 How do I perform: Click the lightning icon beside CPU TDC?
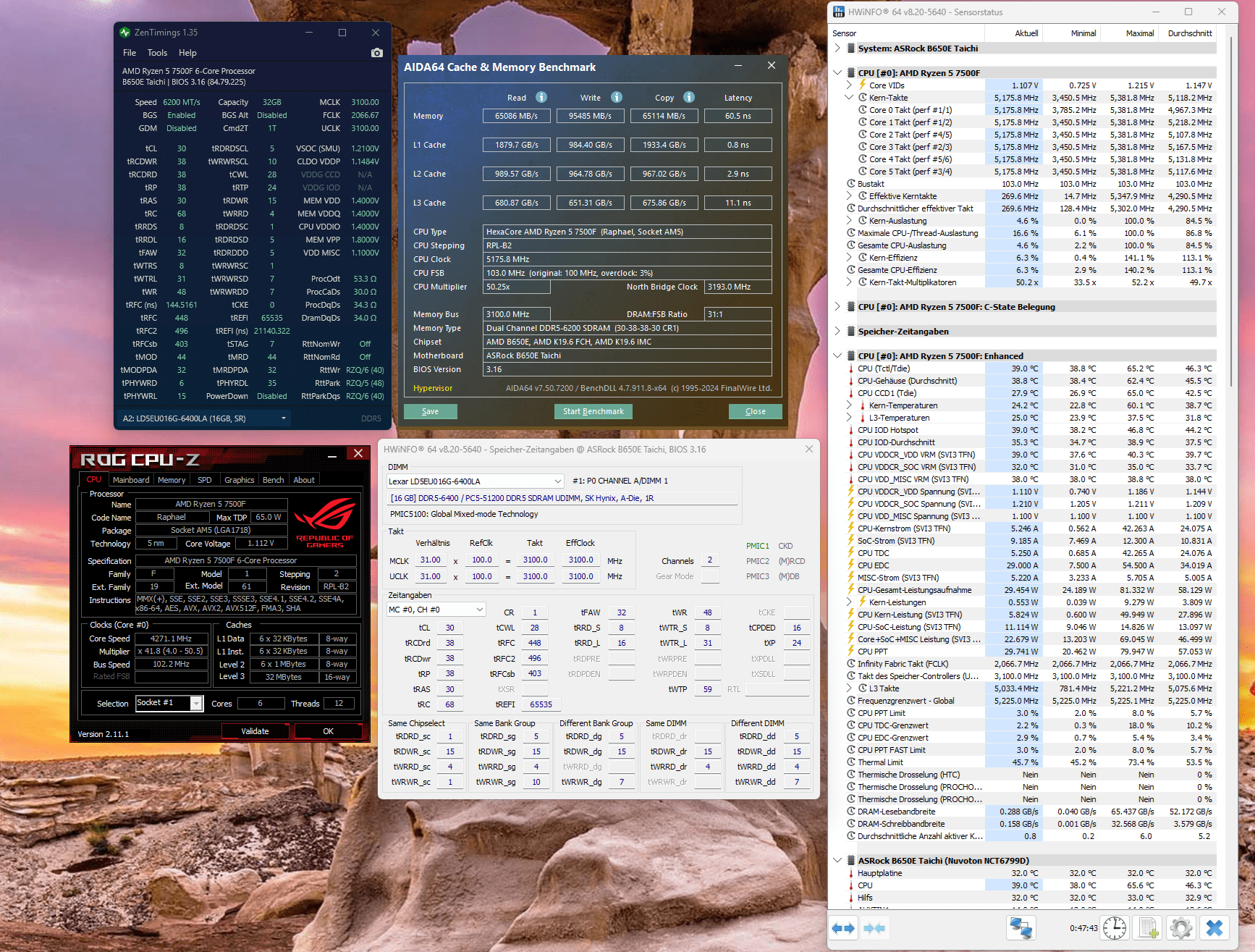click(x=851, y=553)
